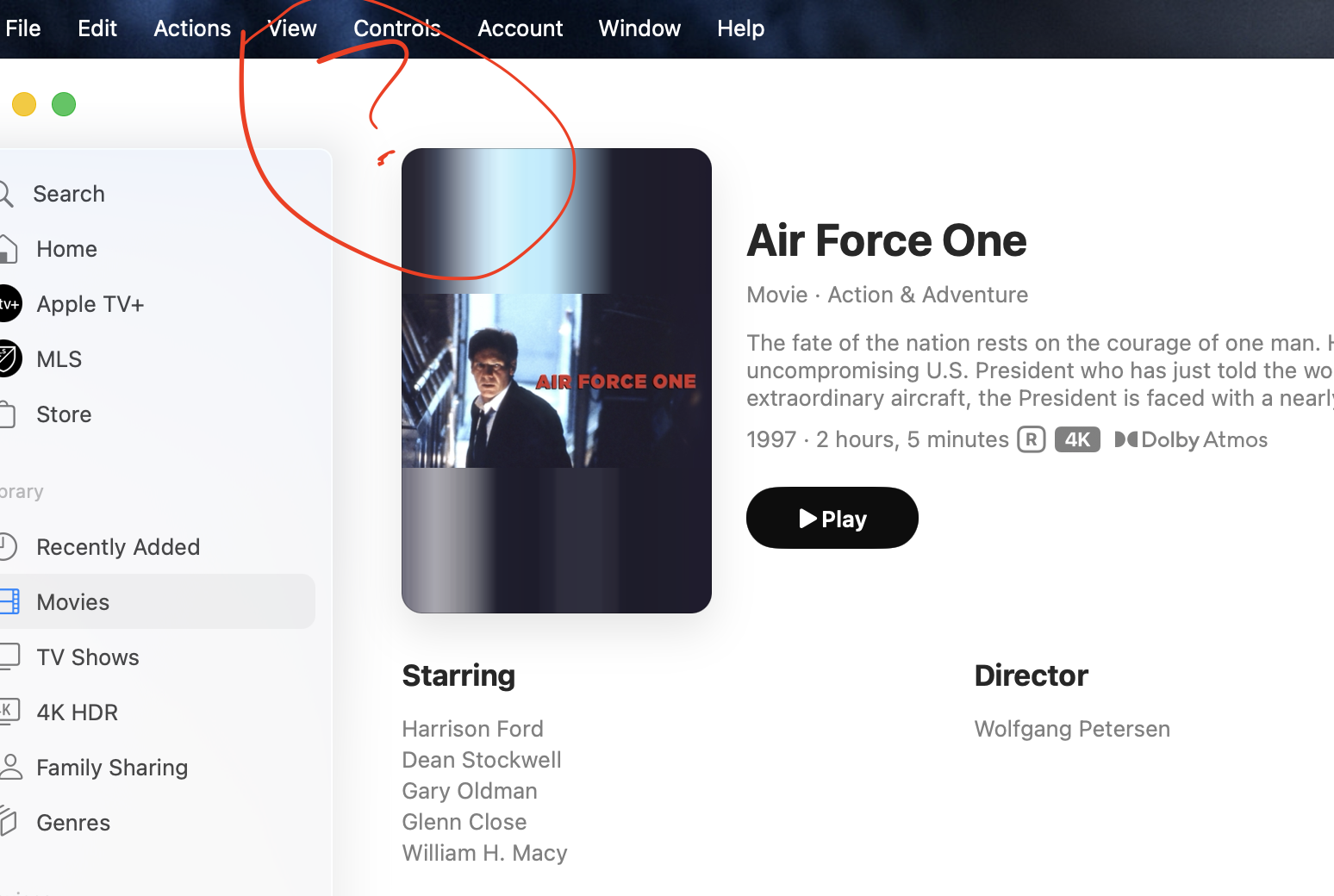Click the Family Sharing person icon
This screenshot has height=896, width=1334.
click(10, 767)
